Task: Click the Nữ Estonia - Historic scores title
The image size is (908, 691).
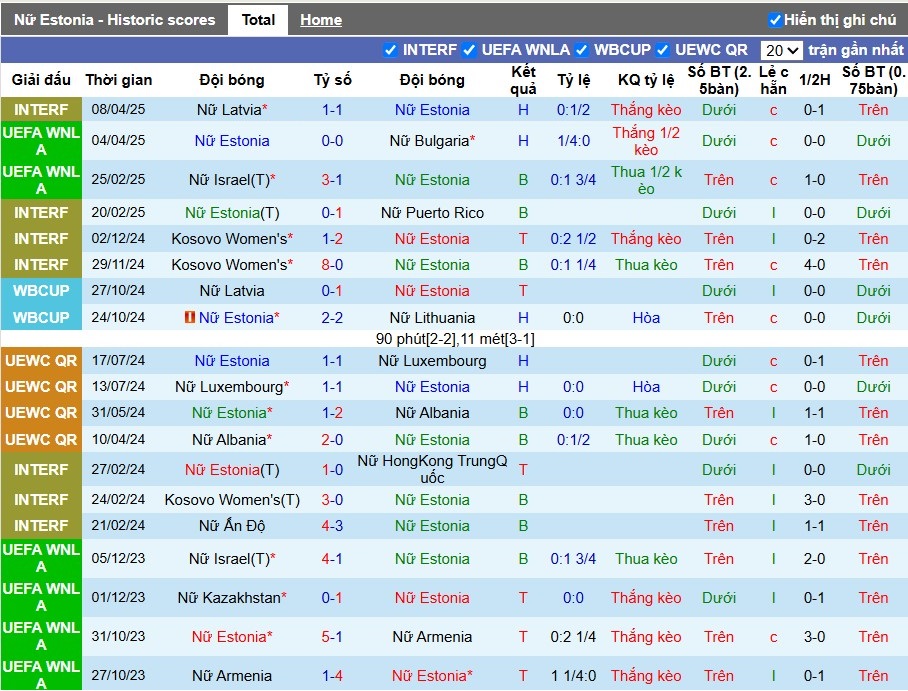Action: tap(115, 20)
